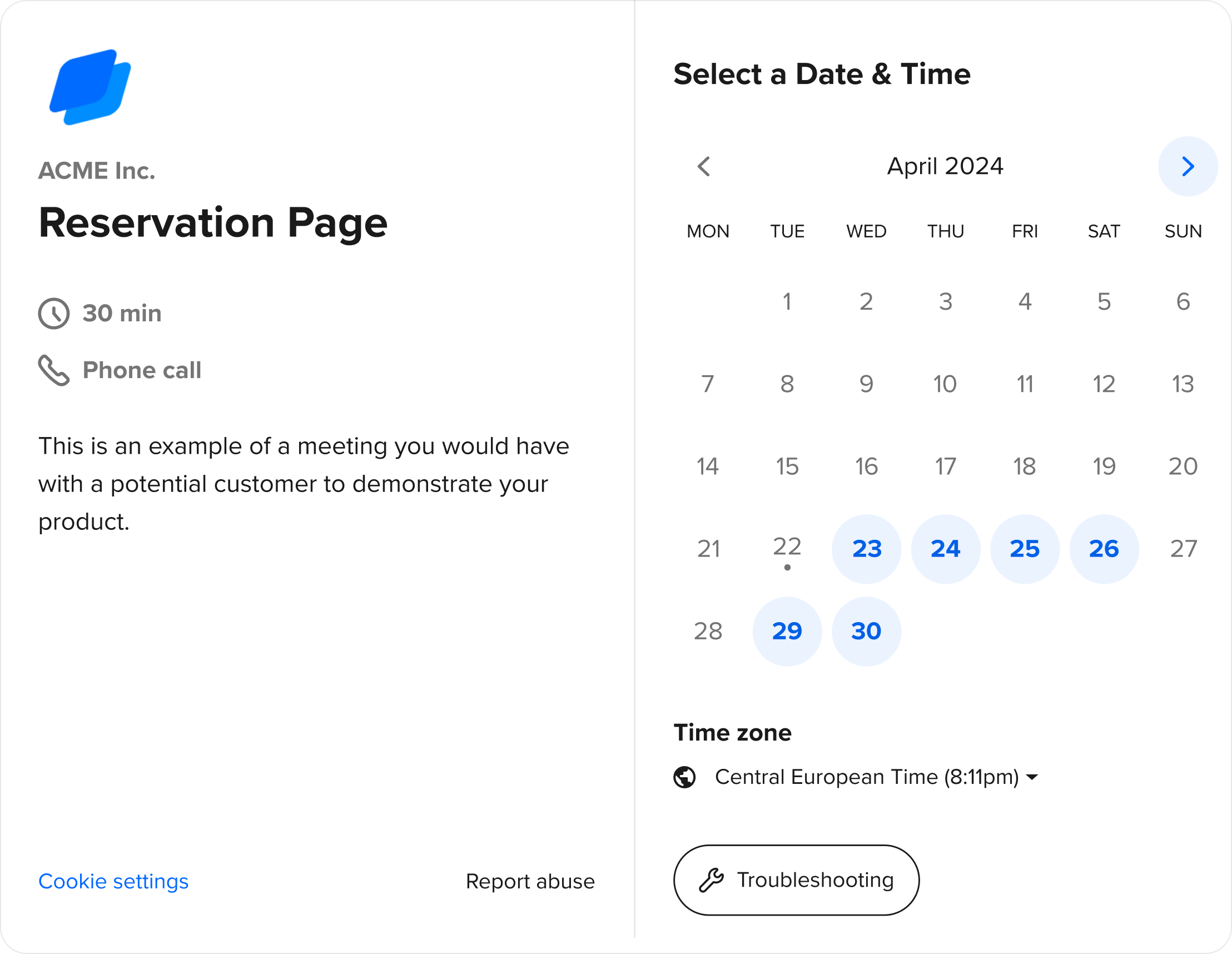Open Central European Time zone selector
This screenshot has height=954, width=1232.
pos(866,777)
